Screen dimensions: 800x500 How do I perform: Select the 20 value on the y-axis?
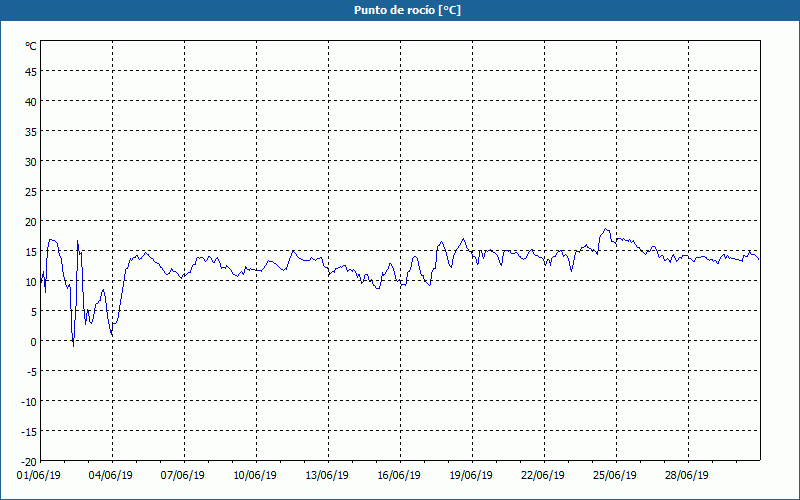31,222
